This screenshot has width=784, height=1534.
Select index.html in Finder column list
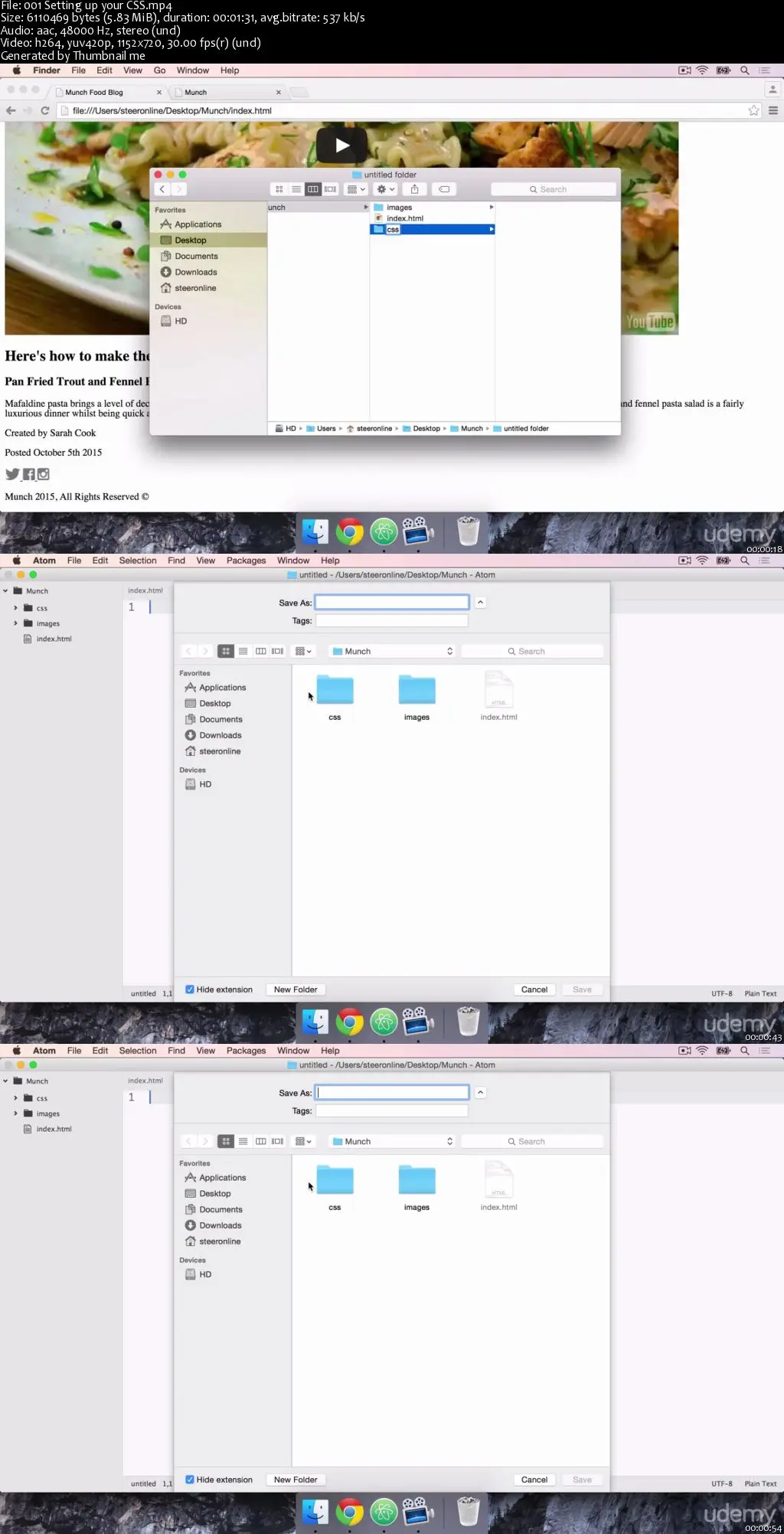(x=404, y=218)
